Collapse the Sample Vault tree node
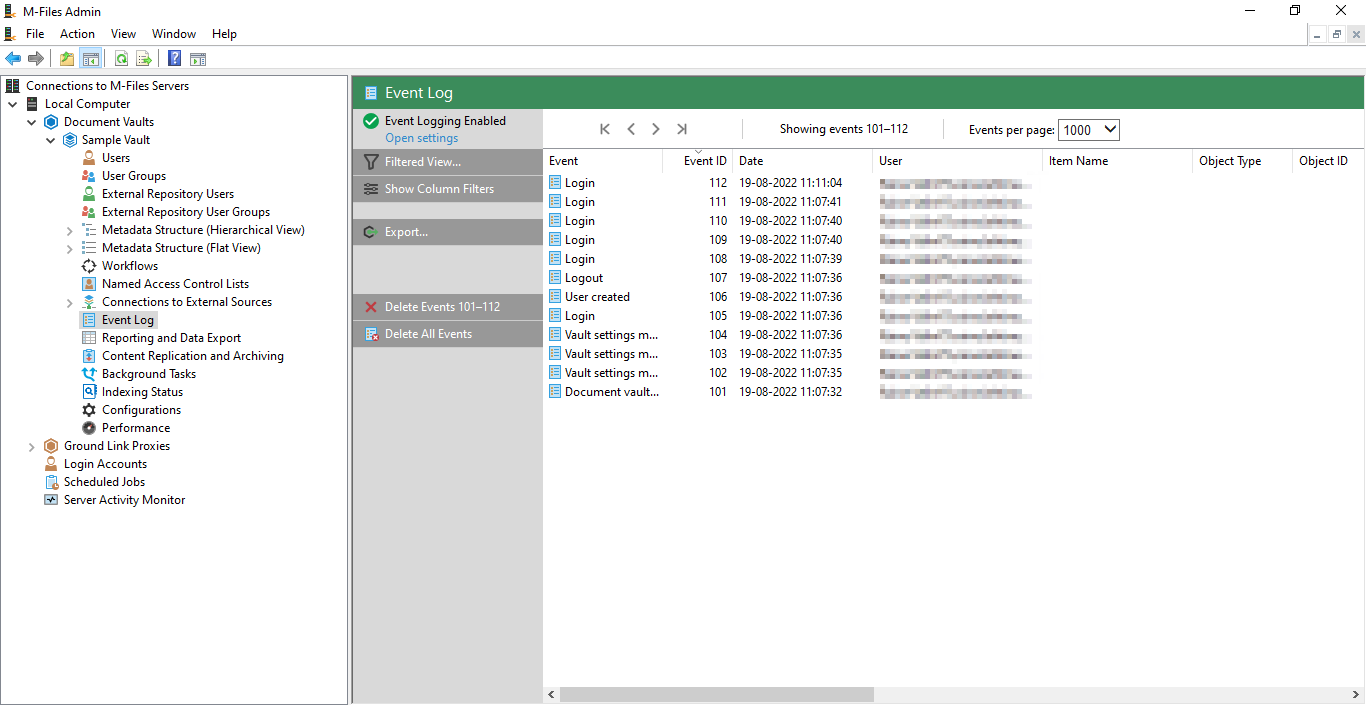Screen dimensions: 1366x705 click(51, 140)
